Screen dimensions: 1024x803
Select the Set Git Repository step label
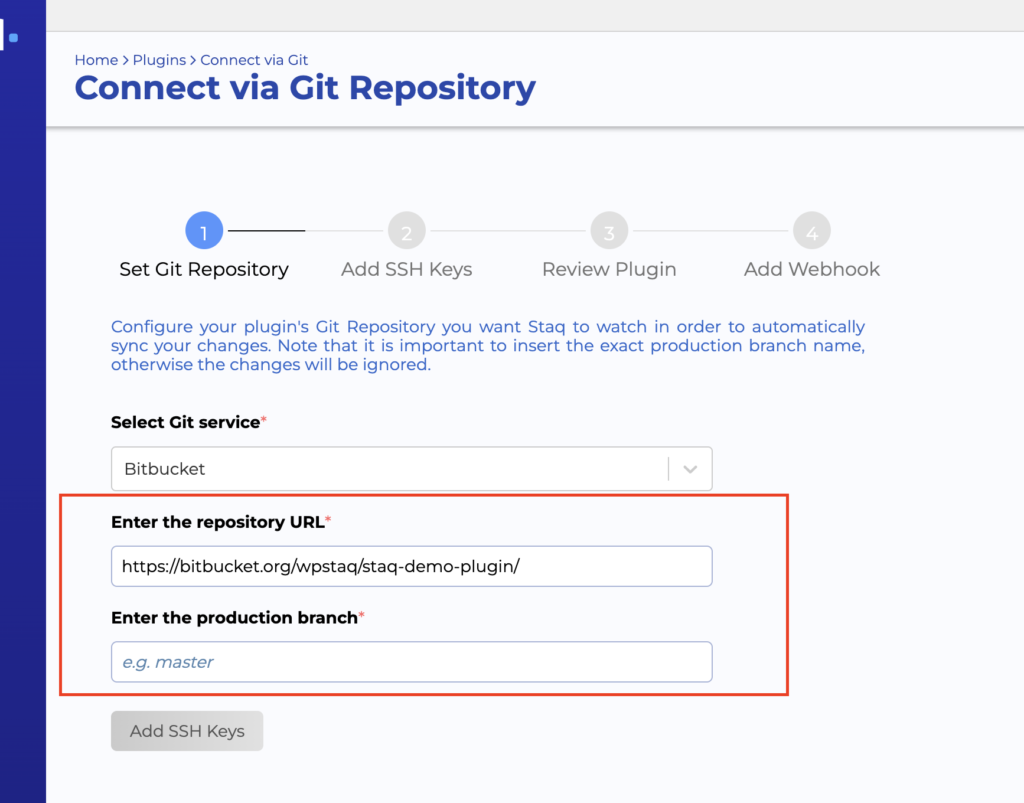tap(204, 269)
